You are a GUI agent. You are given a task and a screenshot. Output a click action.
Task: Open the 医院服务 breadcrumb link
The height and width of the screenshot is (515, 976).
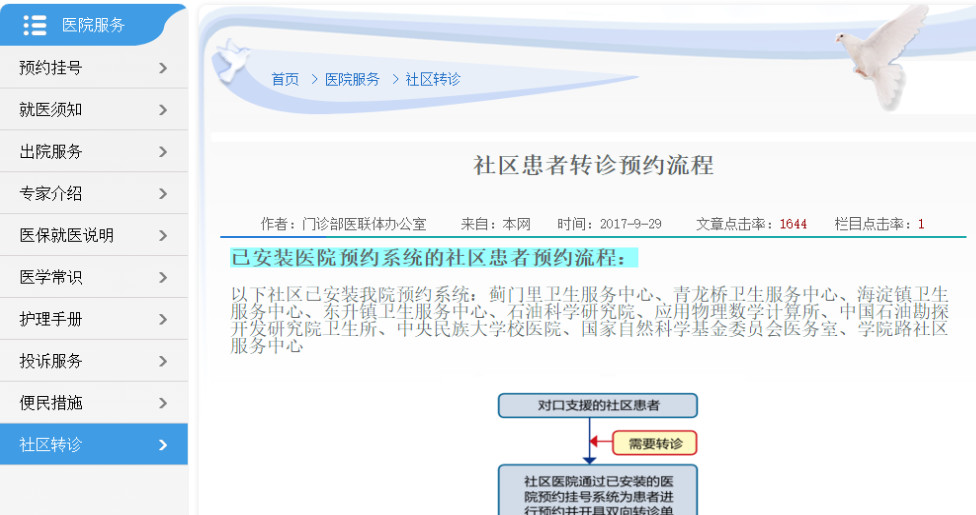(352, 79)
